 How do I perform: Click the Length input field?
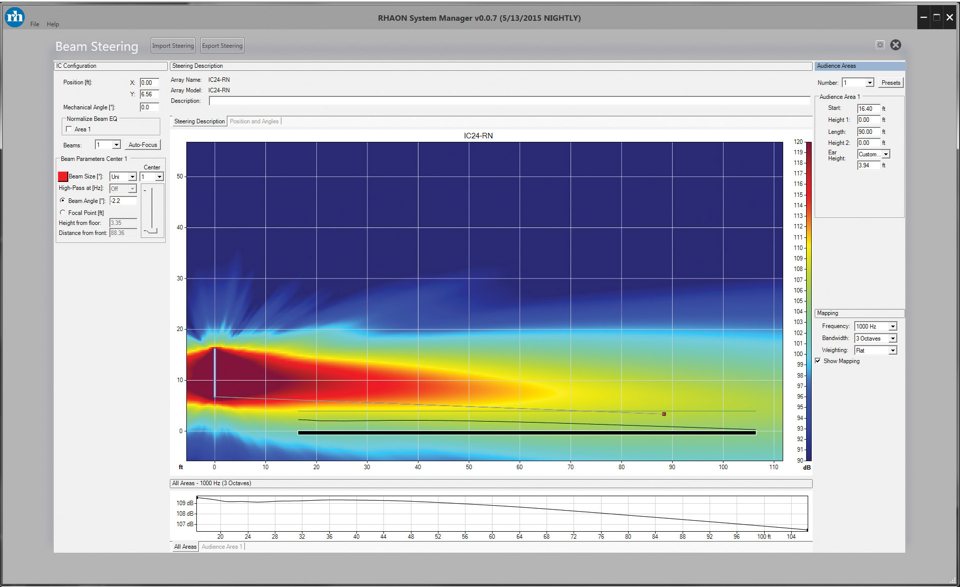pos(868,132)
